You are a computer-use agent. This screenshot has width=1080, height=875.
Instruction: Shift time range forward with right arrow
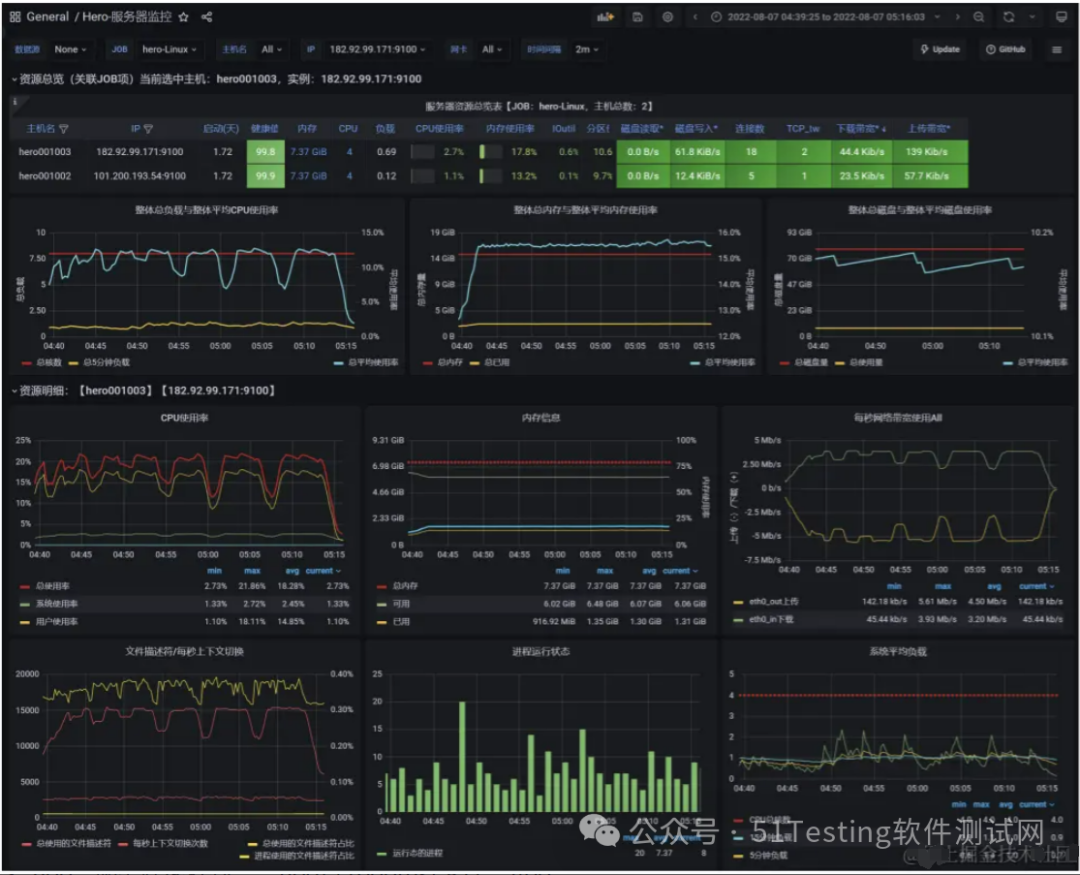[957, 17]
